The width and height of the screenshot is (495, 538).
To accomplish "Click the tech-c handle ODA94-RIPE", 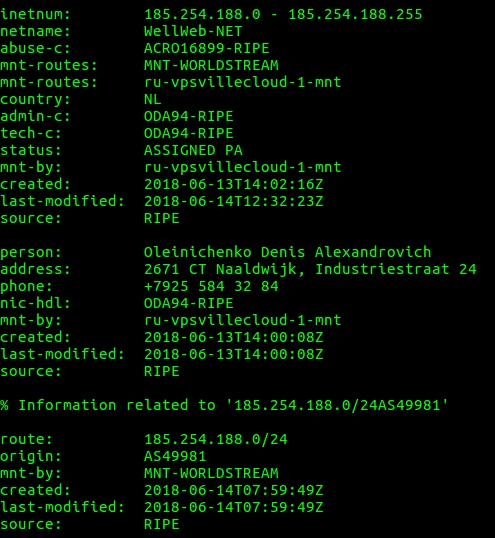I will [x=188, y=133].
